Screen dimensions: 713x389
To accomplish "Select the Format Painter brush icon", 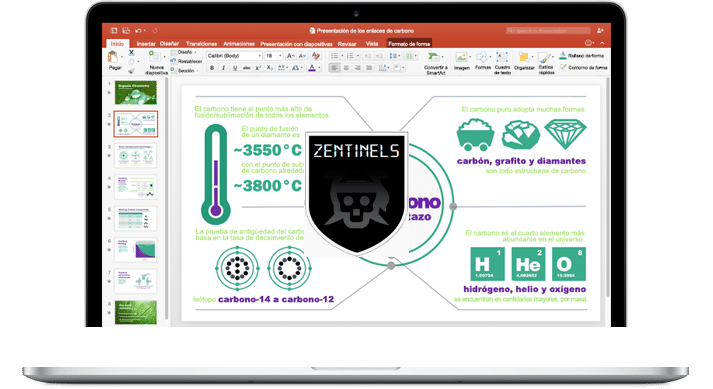I will [x=131, y=71].
